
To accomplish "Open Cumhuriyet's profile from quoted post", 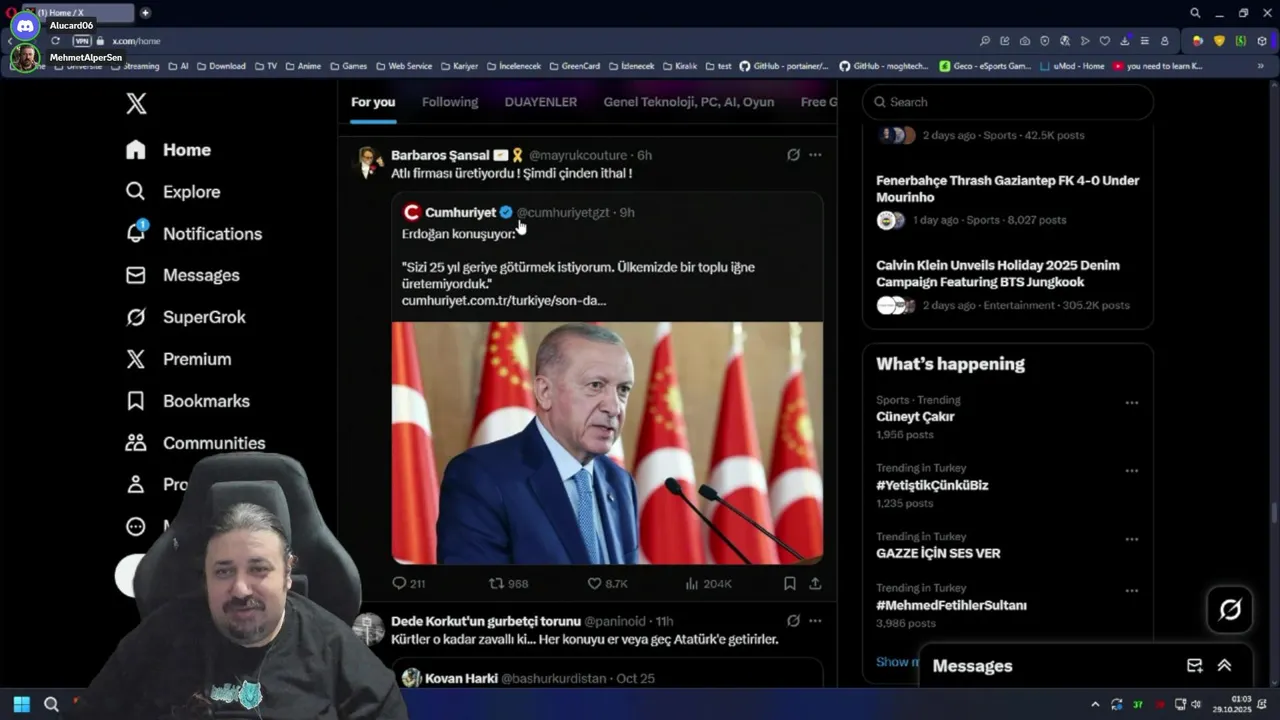I will coord(460,212).
